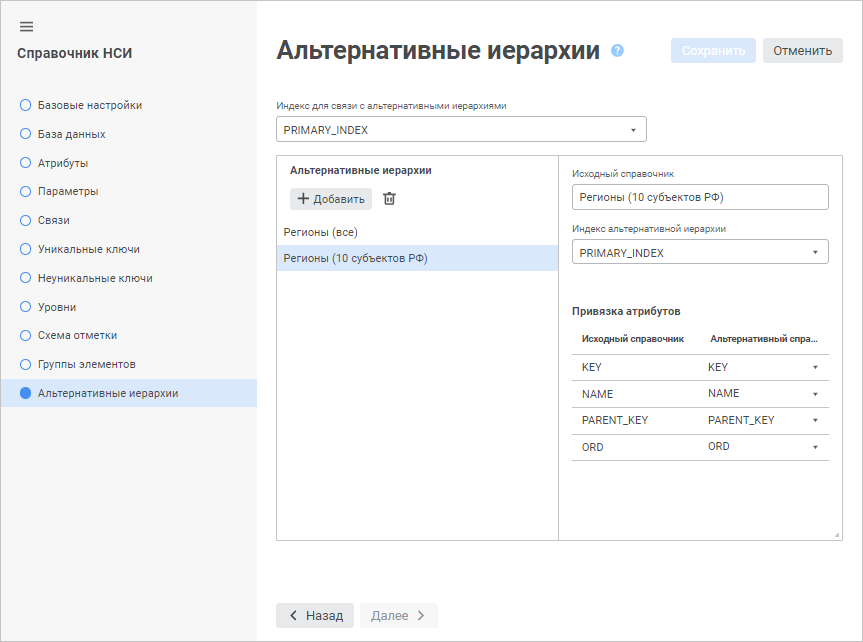Go back with the Назад button
863x642 pixels.
[x=315, y=615]
